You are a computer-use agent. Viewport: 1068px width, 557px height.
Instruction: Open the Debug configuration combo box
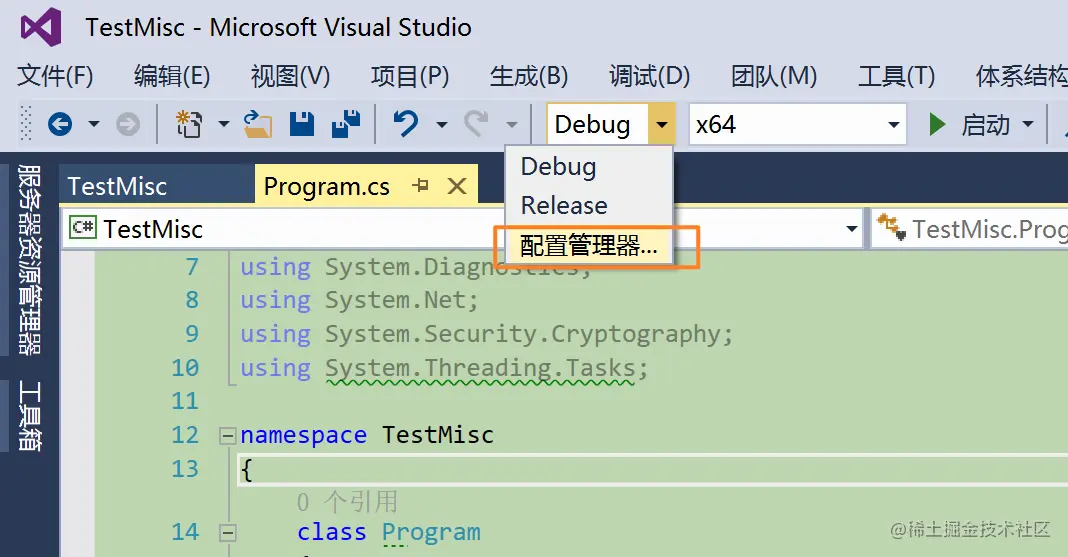point(611,124)
